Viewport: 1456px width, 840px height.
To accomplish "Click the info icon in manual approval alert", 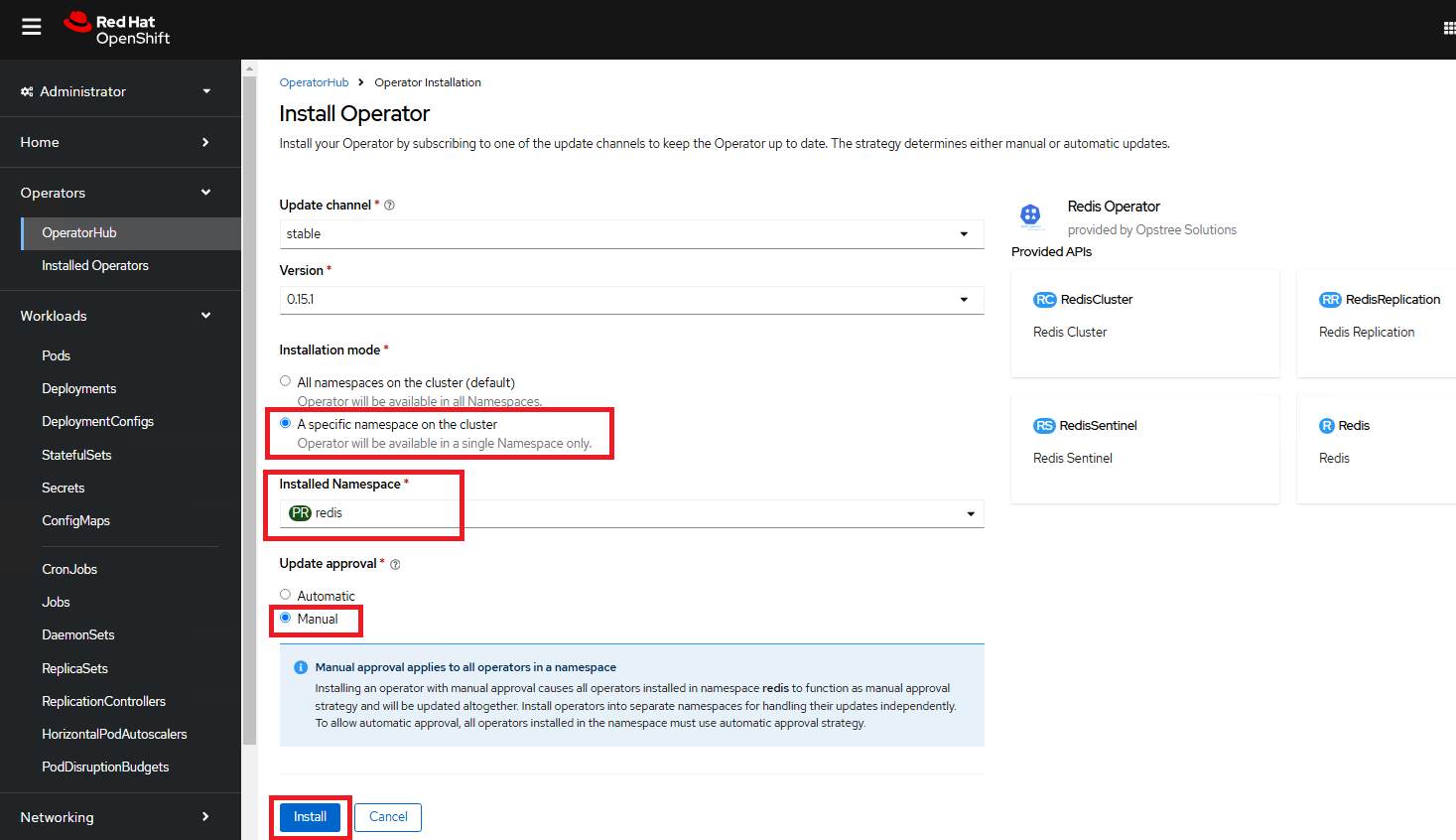I will 301,667.
